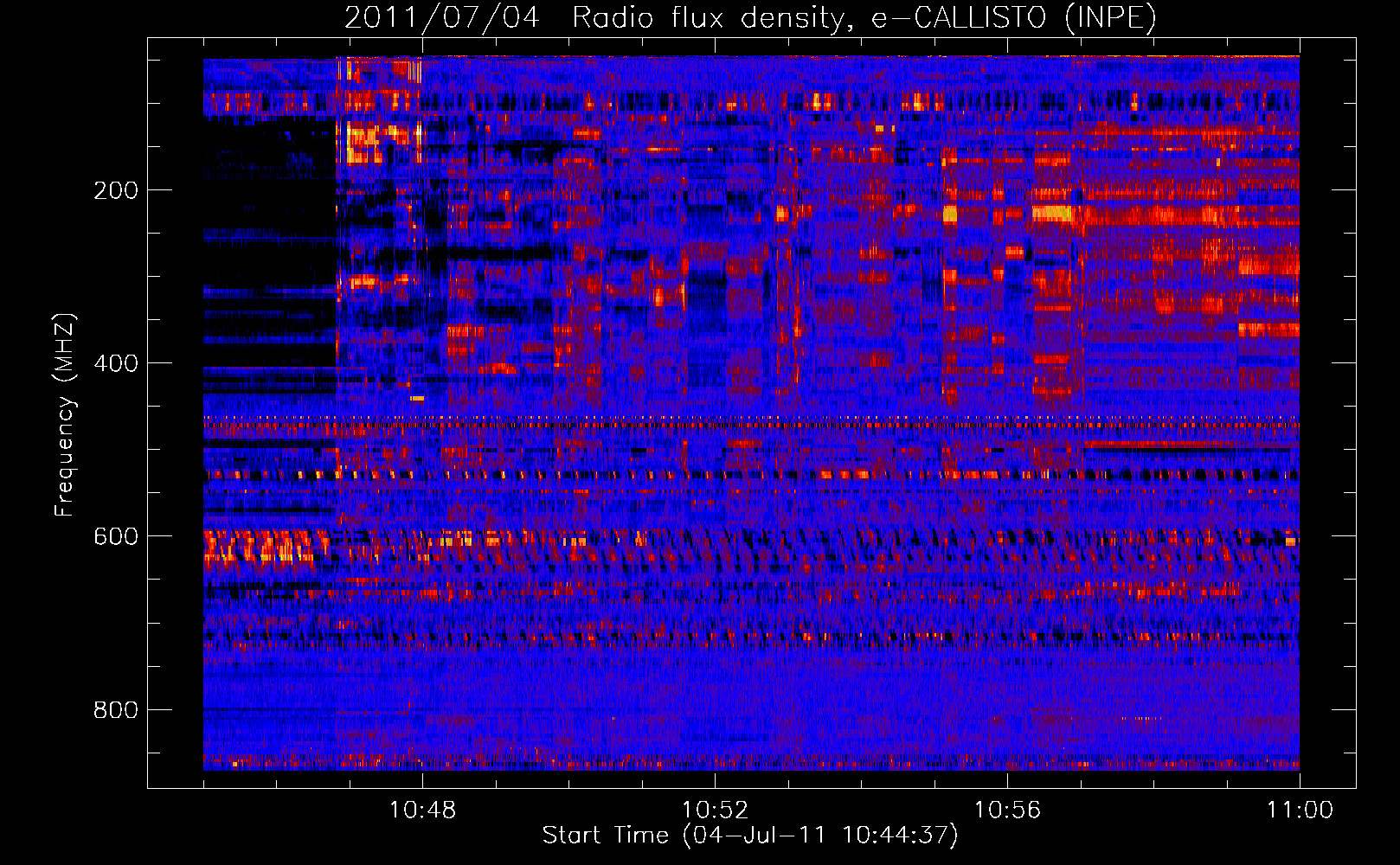The image size is (1400, 865).
Task: Click the '200' frequency tick label
Action: coord(116,190)
